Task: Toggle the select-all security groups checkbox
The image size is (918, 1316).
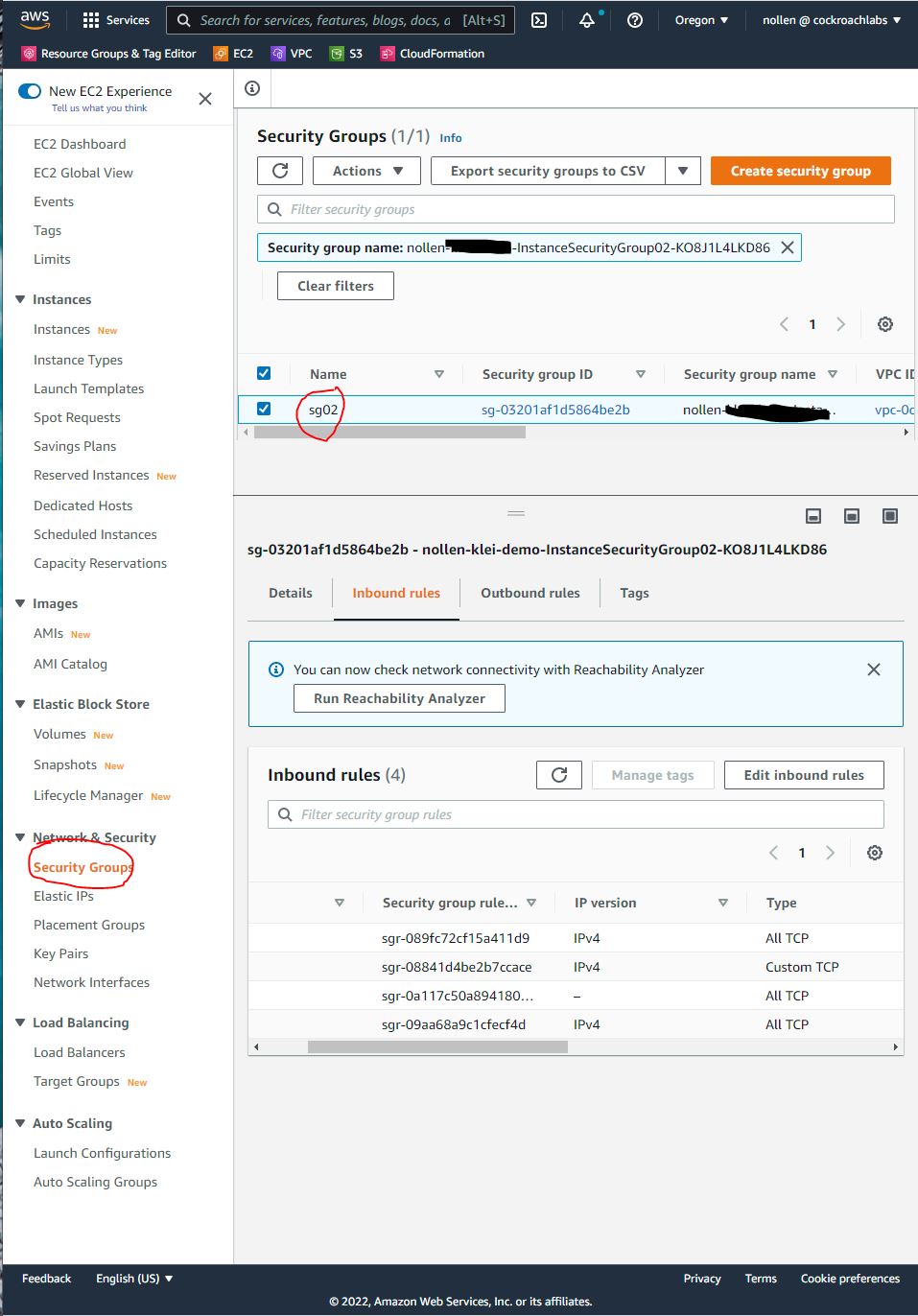Action: point(264,373)
